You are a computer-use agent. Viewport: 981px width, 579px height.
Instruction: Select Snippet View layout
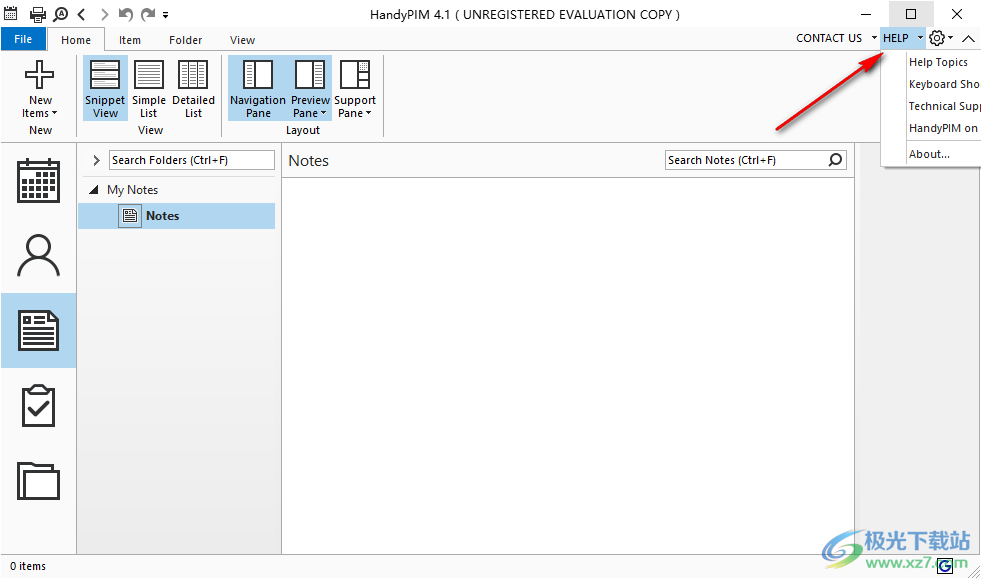click(105, 88)
